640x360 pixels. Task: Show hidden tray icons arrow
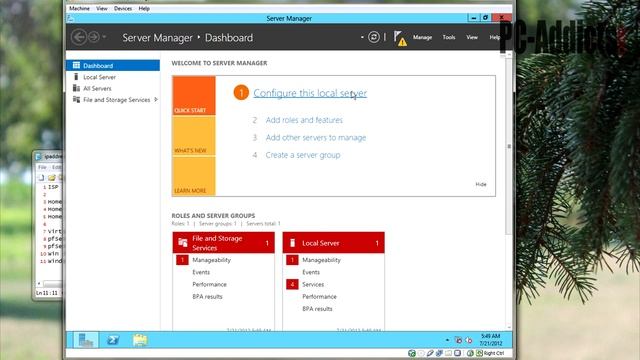[447, 340]
